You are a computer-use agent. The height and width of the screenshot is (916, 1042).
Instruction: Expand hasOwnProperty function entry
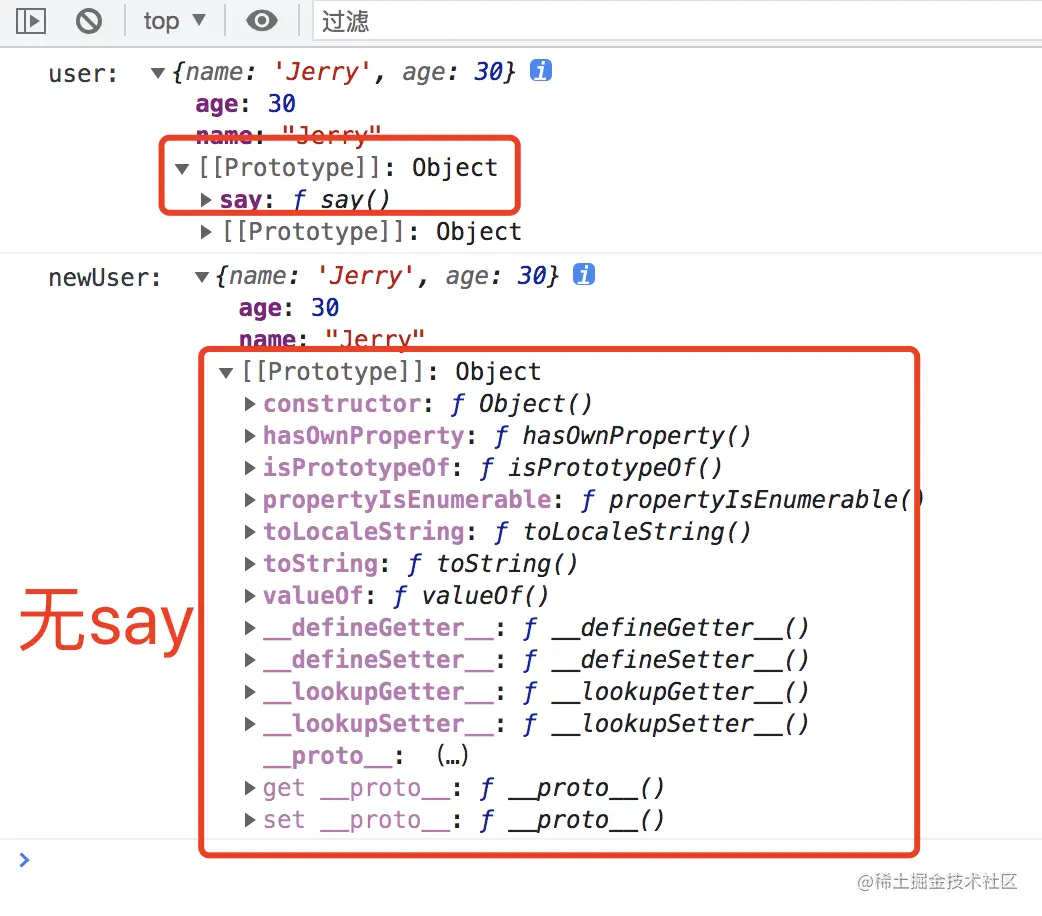tap(250, 435)
